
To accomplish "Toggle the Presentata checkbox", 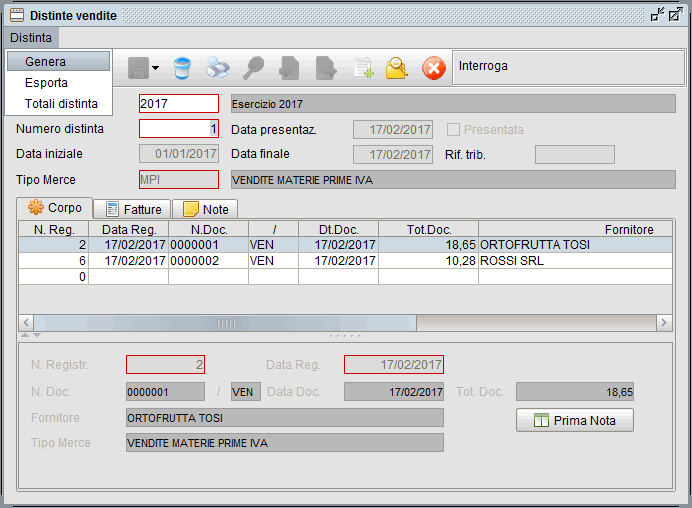I will pyautogui.click(x=454, y=130).
